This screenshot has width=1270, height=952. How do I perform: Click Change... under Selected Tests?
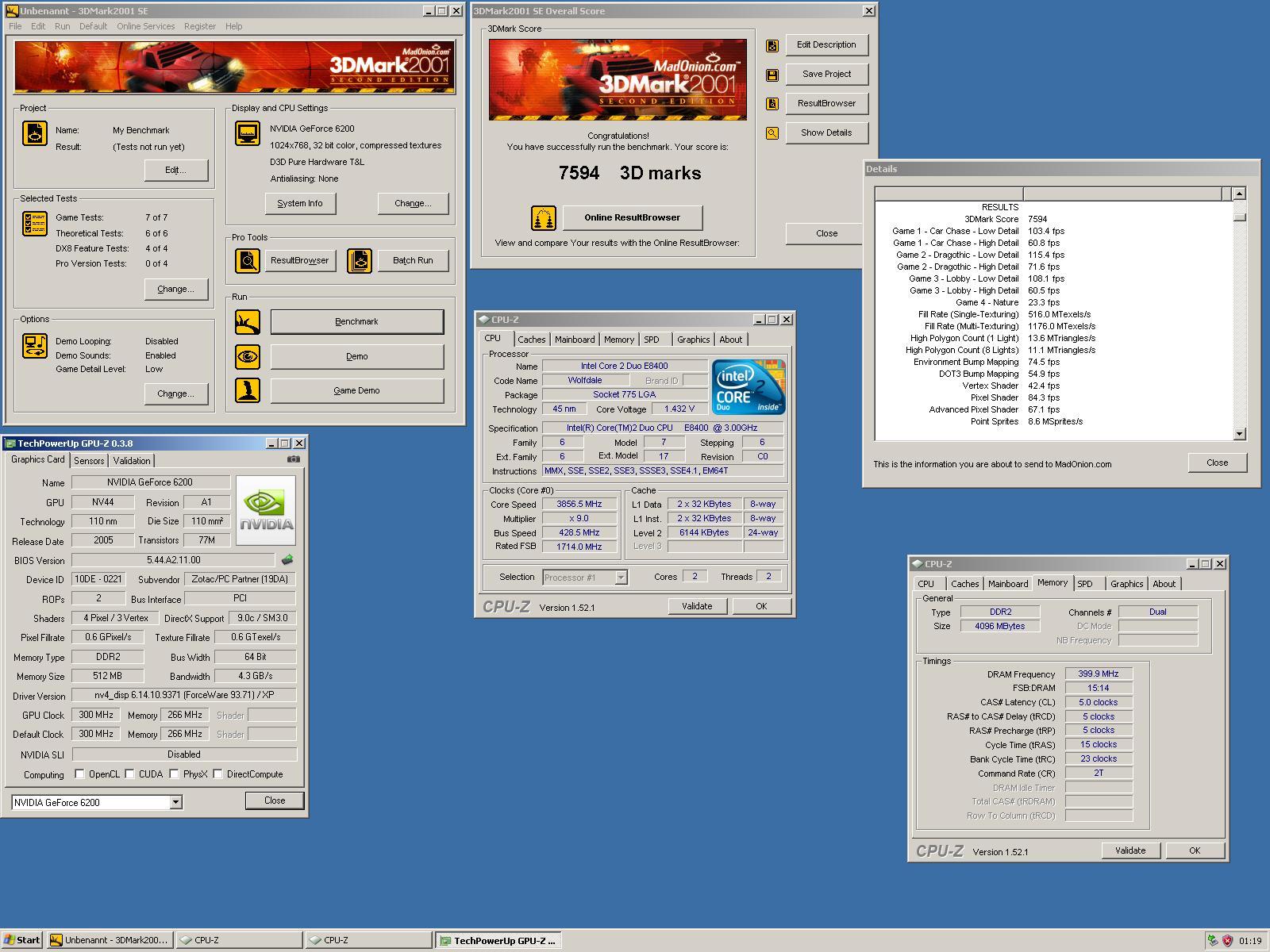[x=176, y=289]
